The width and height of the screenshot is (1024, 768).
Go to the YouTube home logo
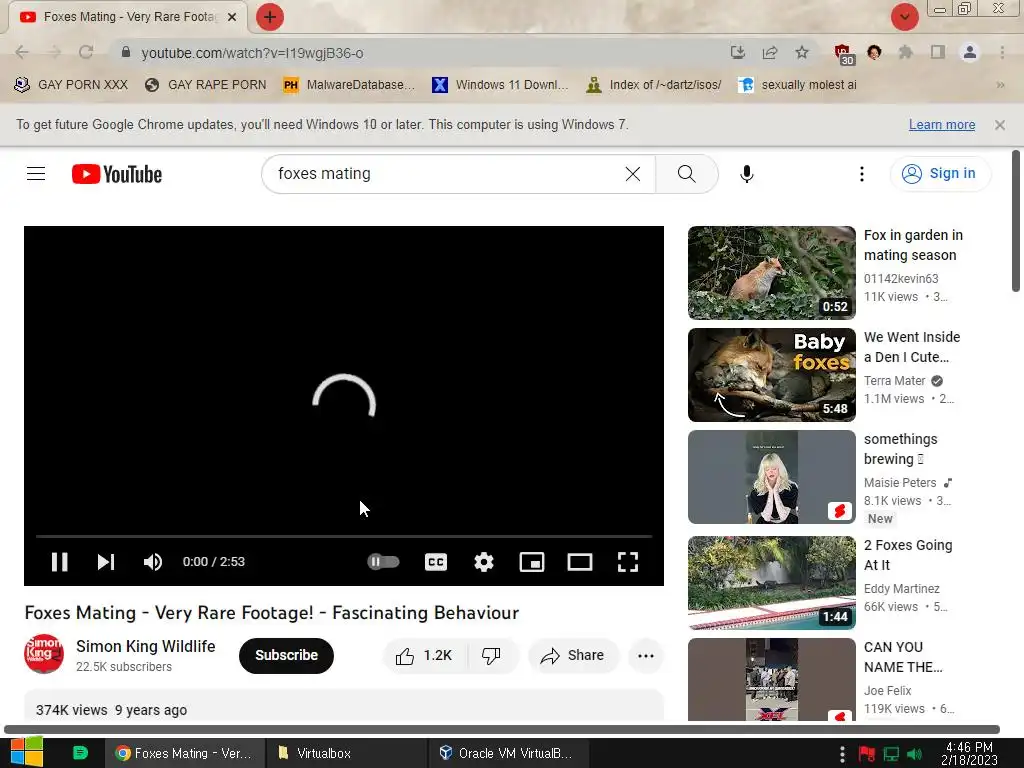(117, 174)
